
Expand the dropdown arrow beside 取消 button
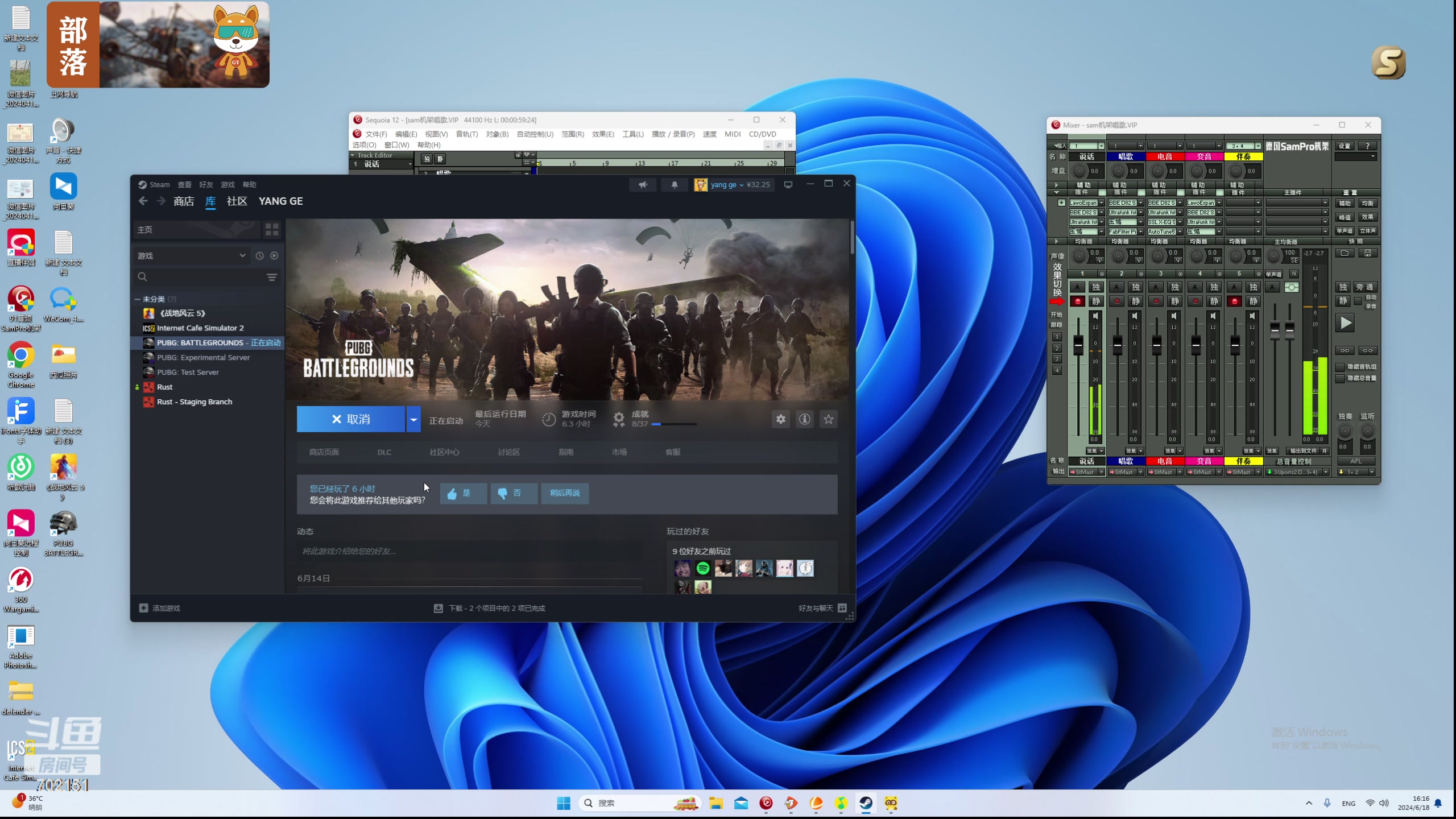tap(413, 420)
